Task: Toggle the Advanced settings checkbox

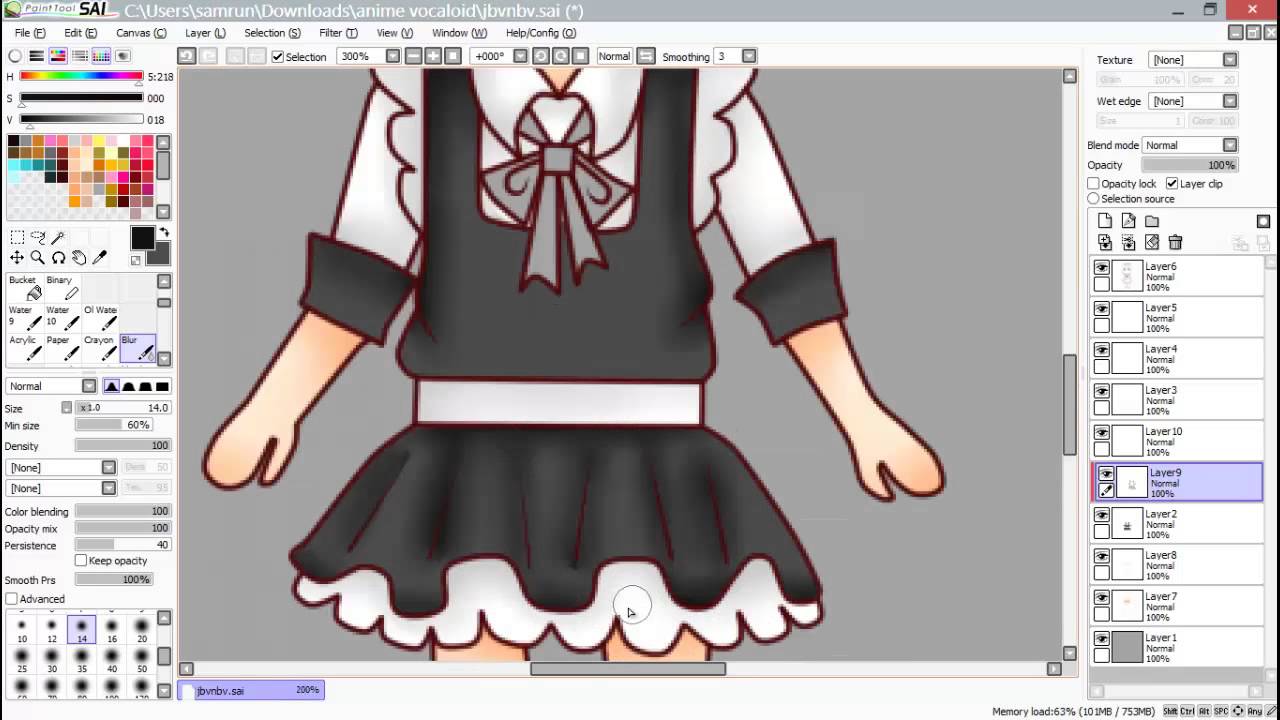Action: tap(11, 599)
